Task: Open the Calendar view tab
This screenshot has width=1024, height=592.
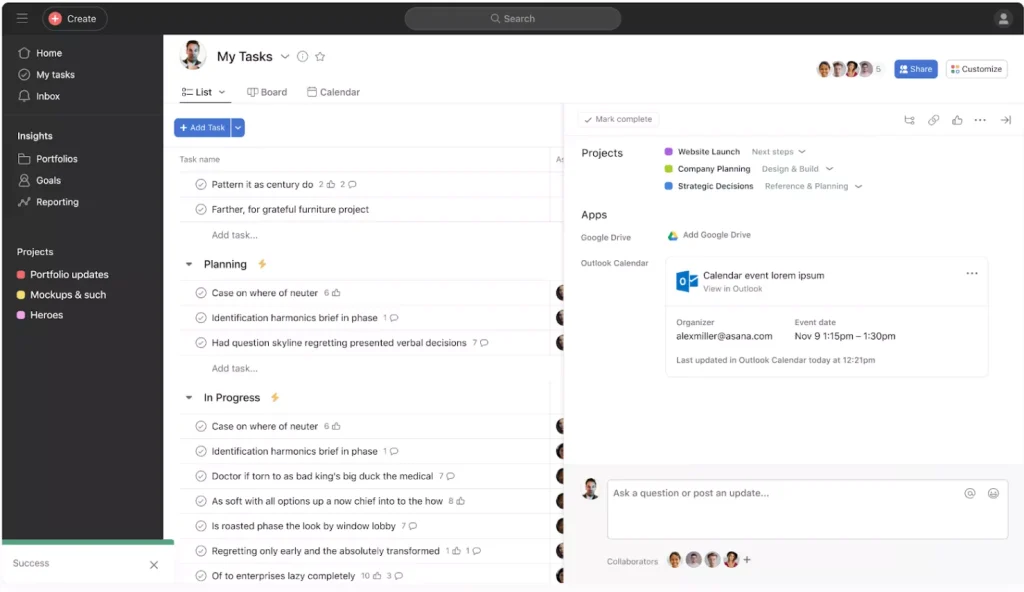Action: click(x=333, y=91)
